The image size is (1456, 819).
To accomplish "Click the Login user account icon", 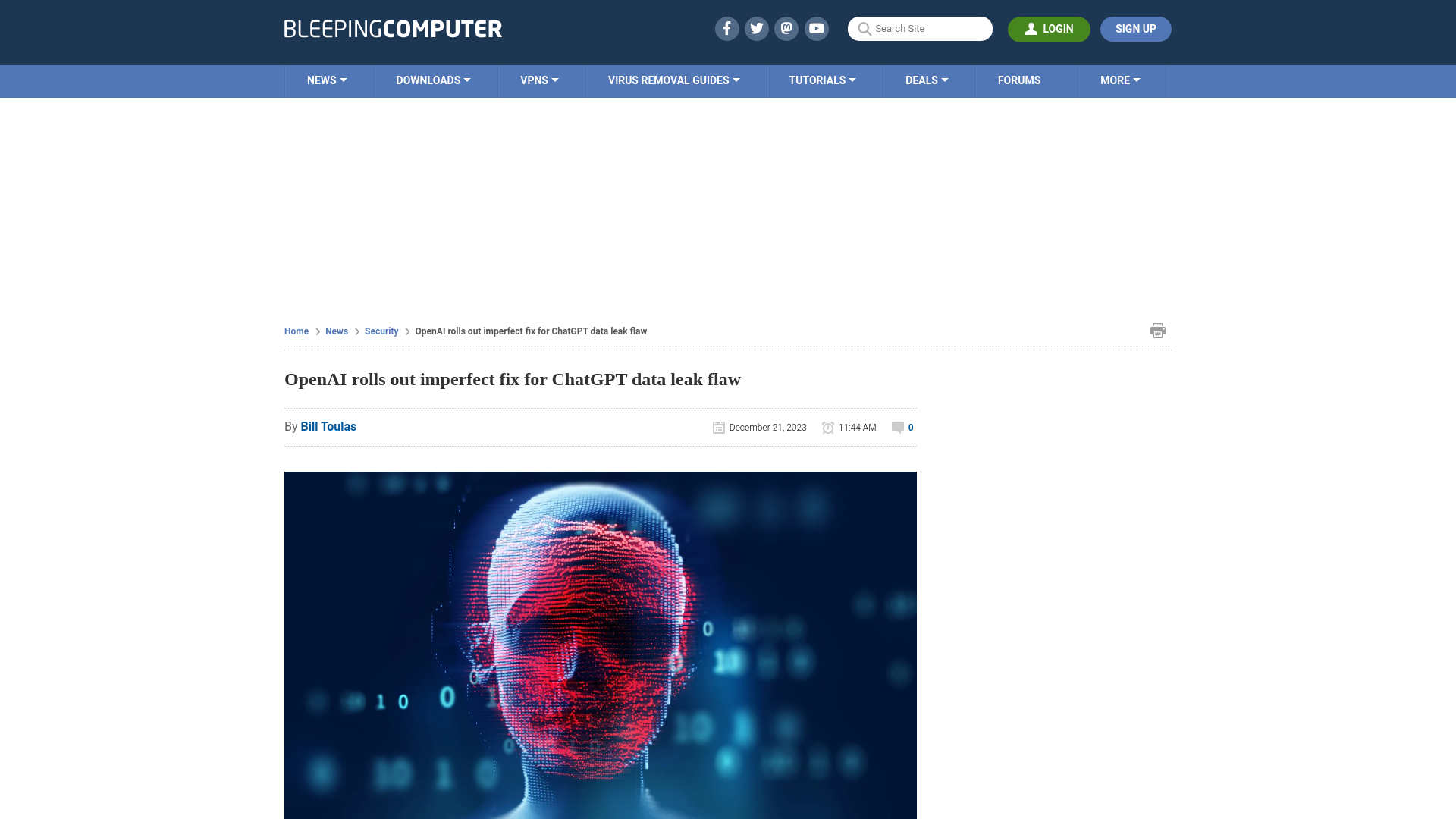I will 1031,28.
